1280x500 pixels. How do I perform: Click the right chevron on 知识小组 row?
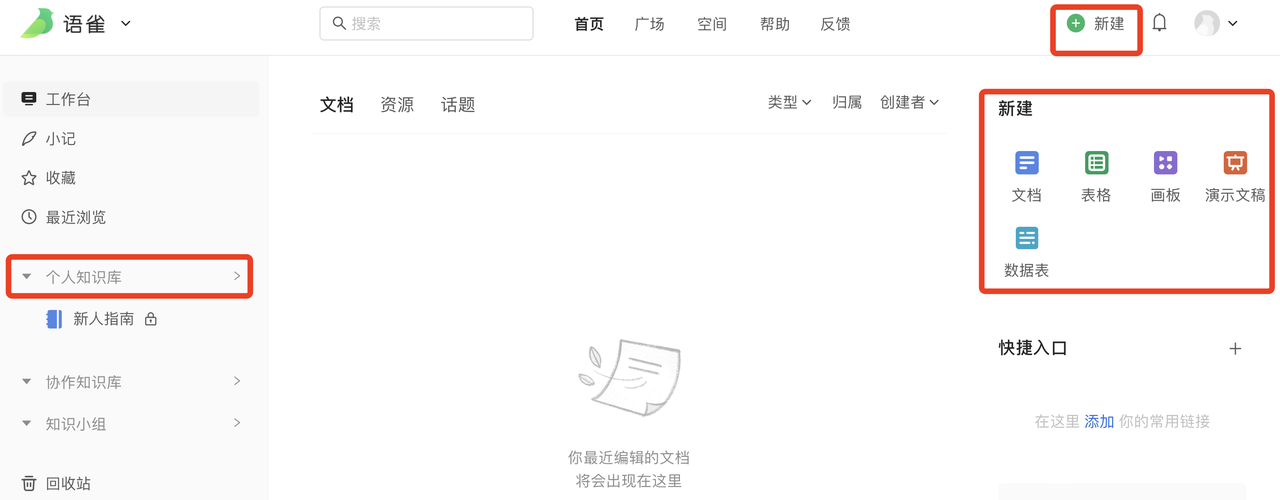237,423
